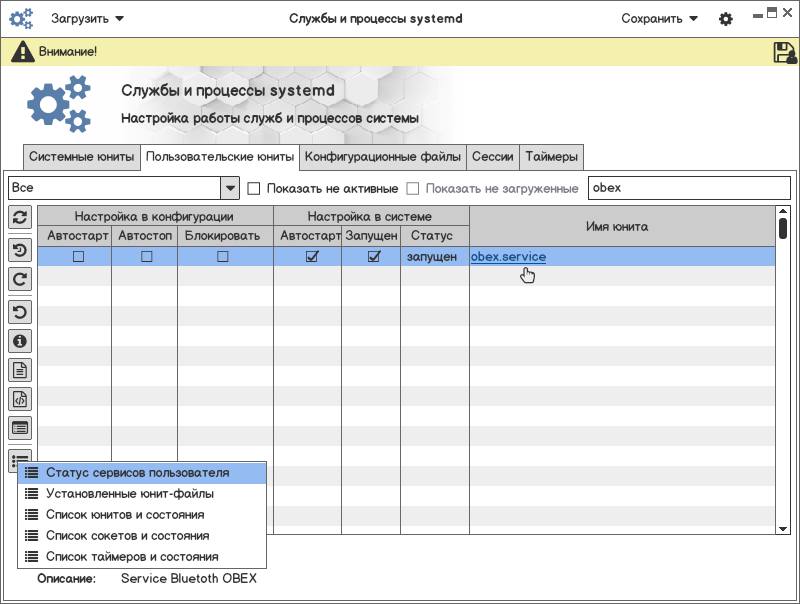
Task: Expand the "Все" filter dropdown
Action: 229,188
